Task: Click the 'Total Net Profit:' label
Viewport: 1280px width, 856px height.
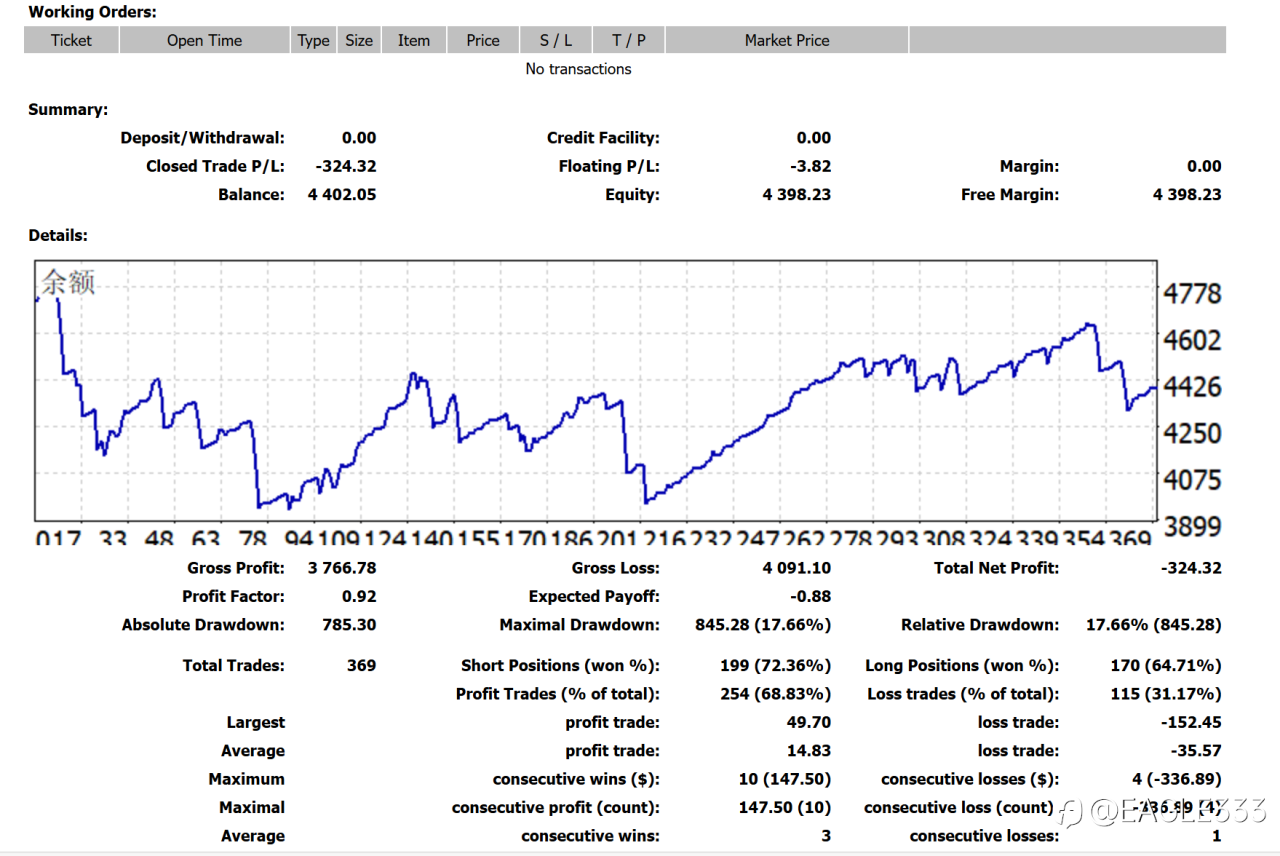Action: [996, 568]
